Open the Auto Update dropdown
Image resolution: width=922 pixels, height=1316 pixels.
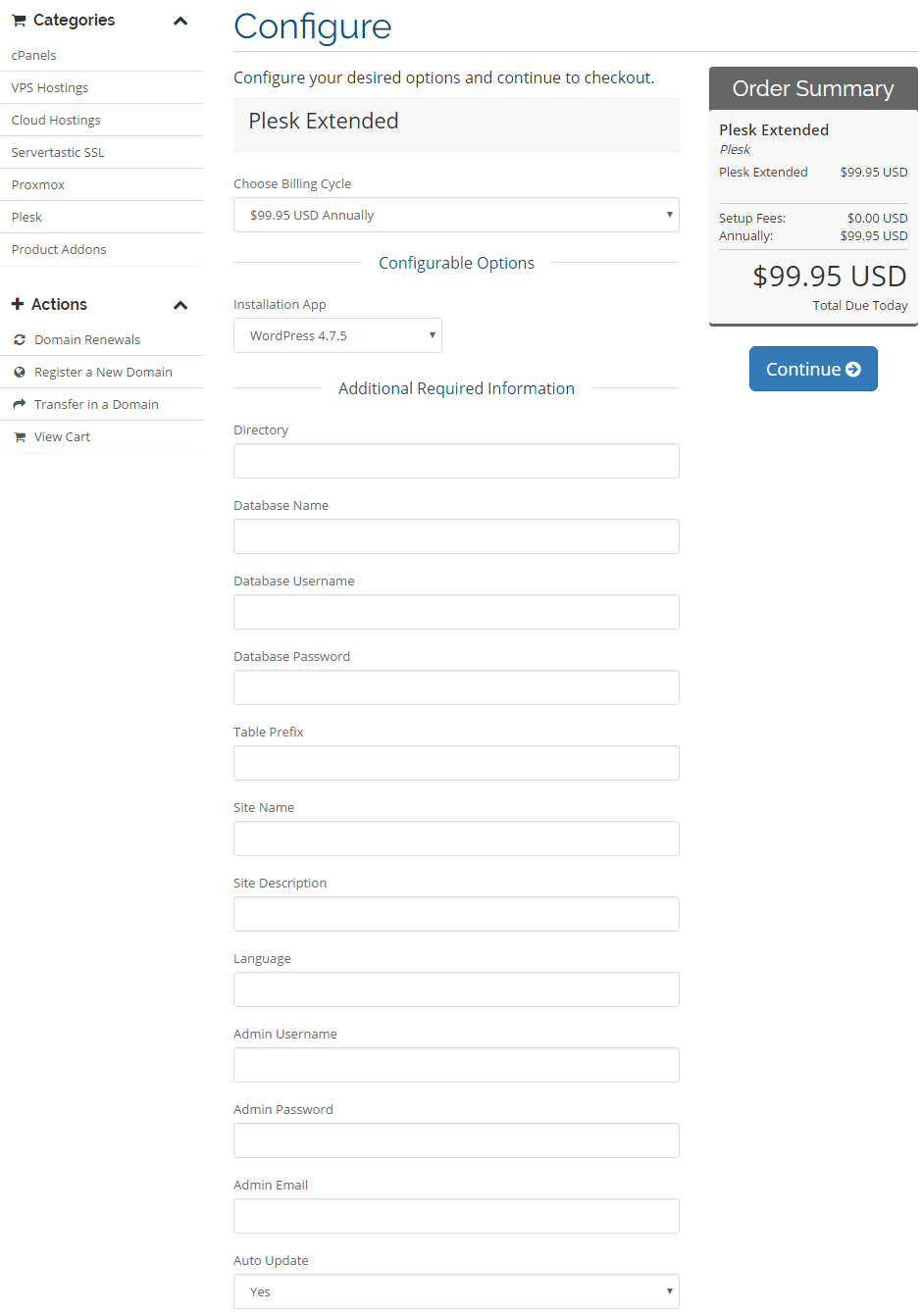point(456,1291)
